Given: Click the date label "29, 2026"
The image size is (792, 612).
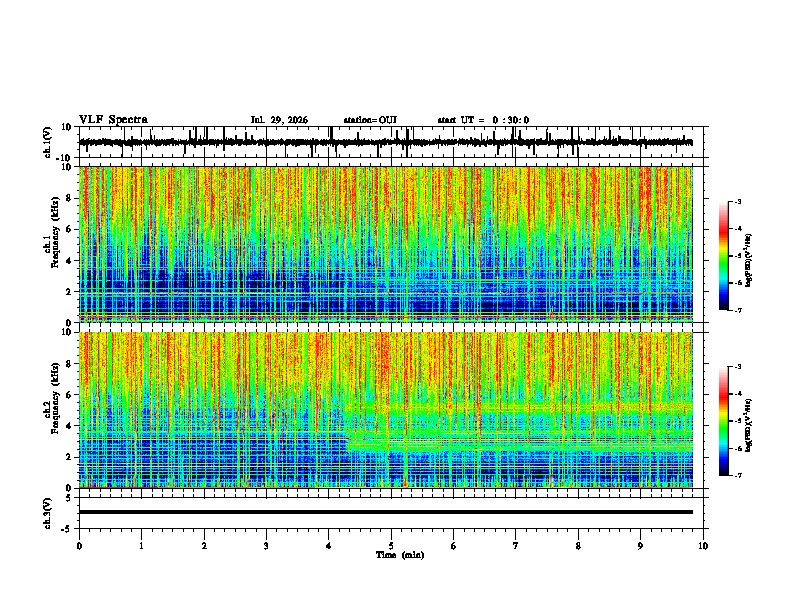Looking at the screenshot, I should click(287, 120).
